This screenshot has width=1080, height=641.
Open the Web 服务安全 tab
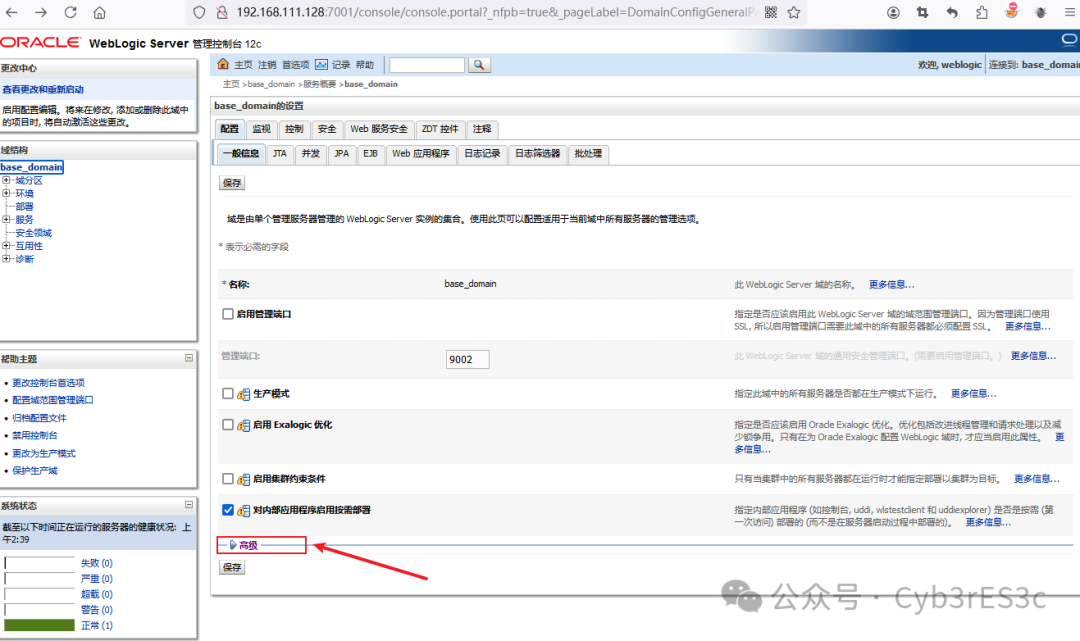(379, 129)
